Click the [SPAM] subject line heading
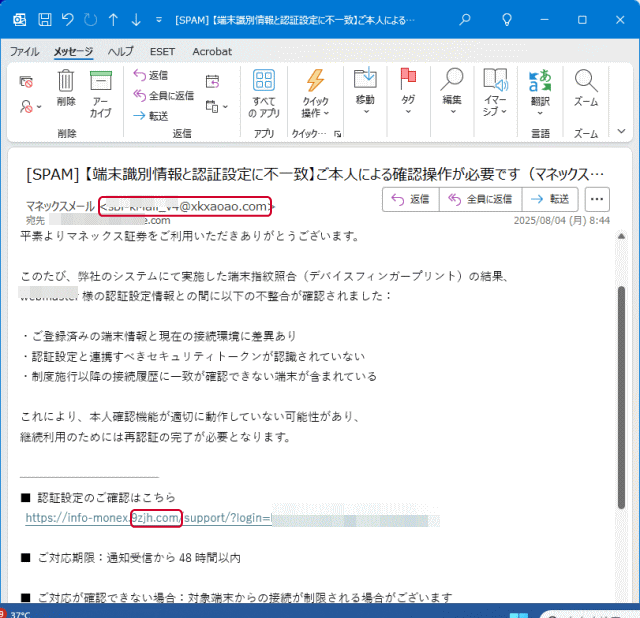 315,175
